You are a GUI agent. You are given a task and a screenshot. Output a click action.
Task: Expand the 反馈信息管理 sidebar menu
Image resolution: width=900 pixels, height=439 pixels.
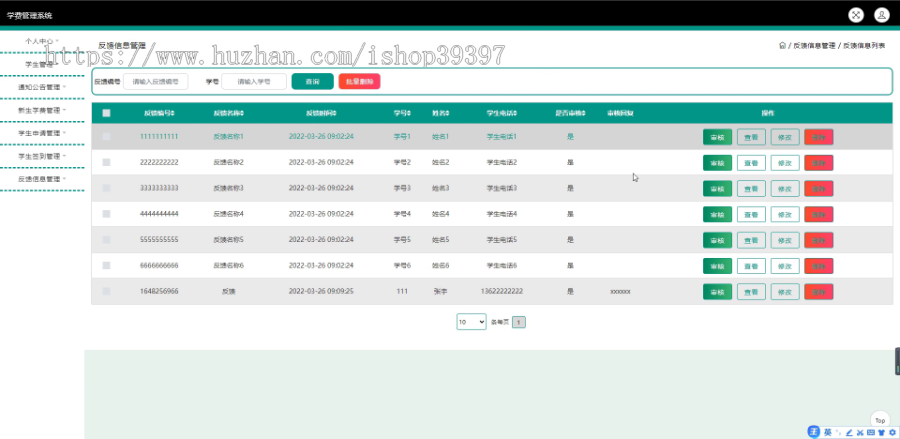[41, 179]
